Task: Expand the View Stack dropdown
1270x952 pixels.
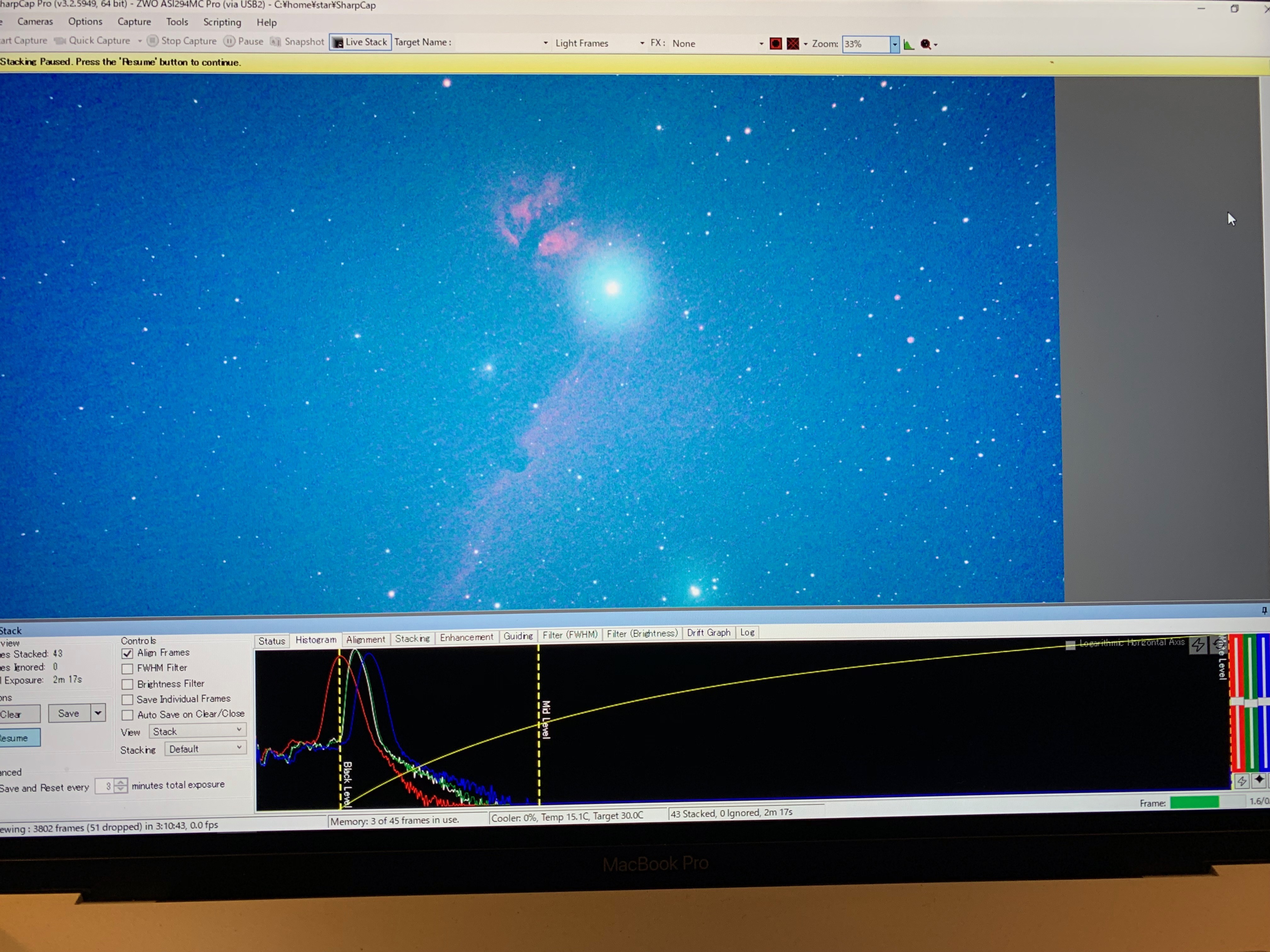Action: pyautogui.click(x=197, y=730)
